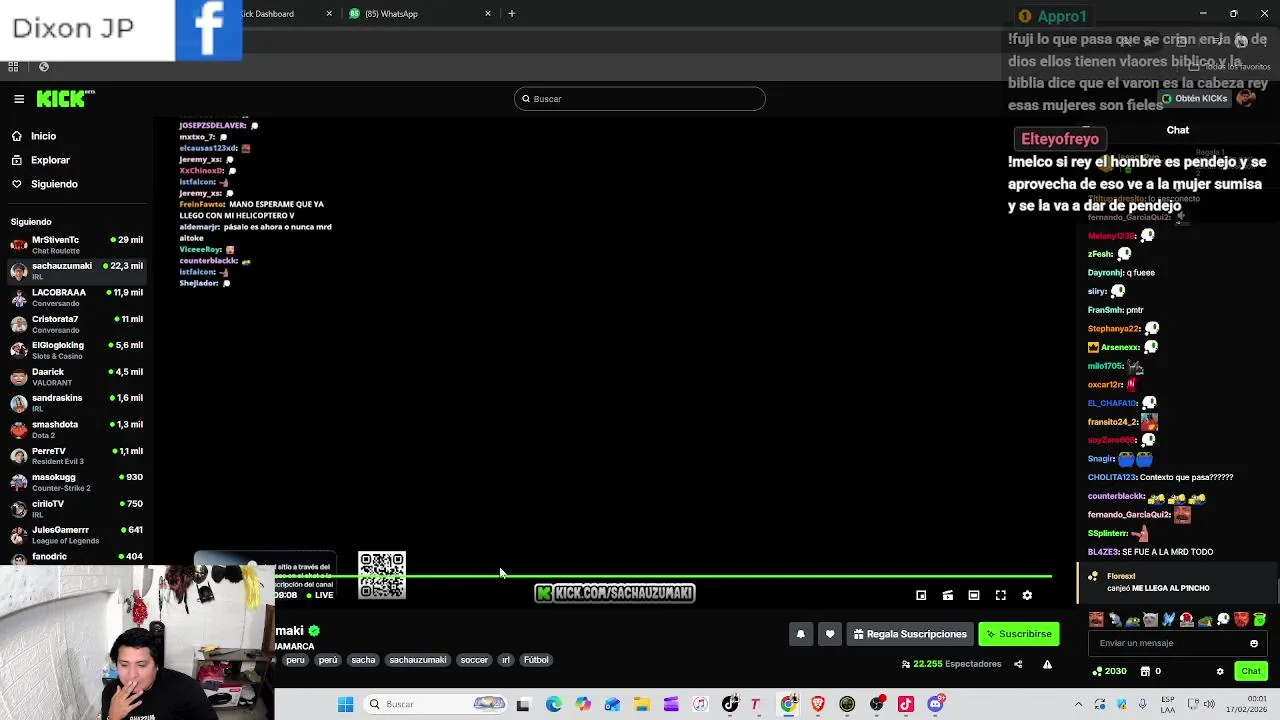The image size is (1280, 720).
Task: Select the green bucket chat emote
Action: [1259, 620]
